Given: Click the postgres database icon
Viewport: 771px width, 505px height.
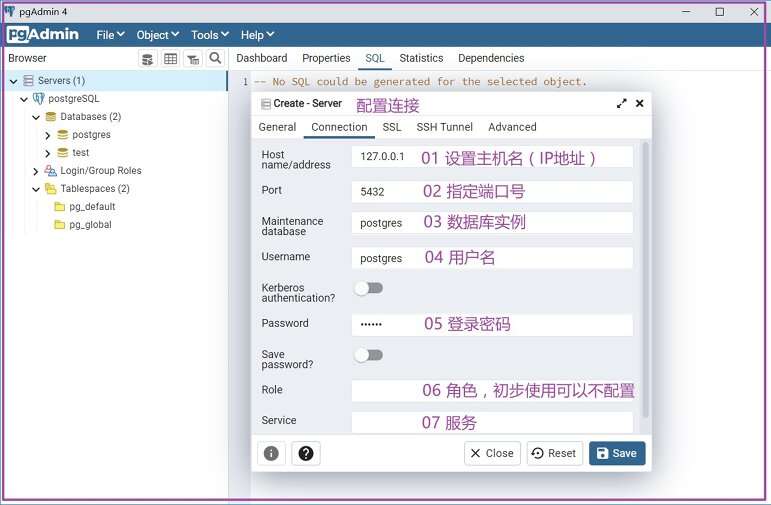Looking at the screenshot, I should click(62, 135).
